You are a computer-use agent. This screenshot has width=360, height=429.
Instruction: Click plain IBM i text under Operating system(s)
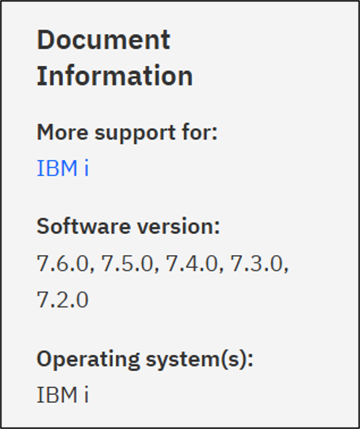(x=63, y=395)
